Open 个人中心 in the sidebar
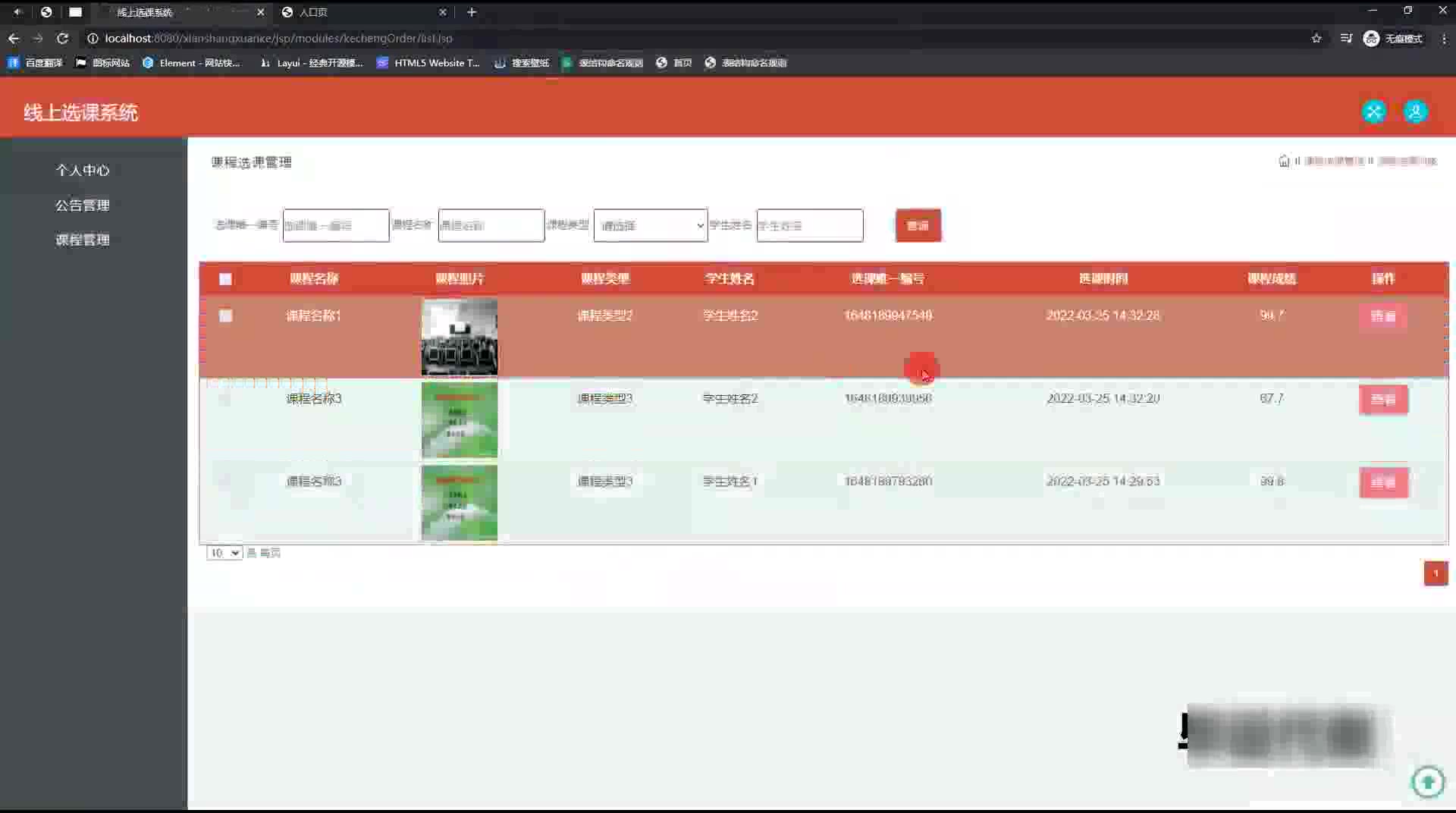Screen dimensions: 1456x813 [83, 171]
